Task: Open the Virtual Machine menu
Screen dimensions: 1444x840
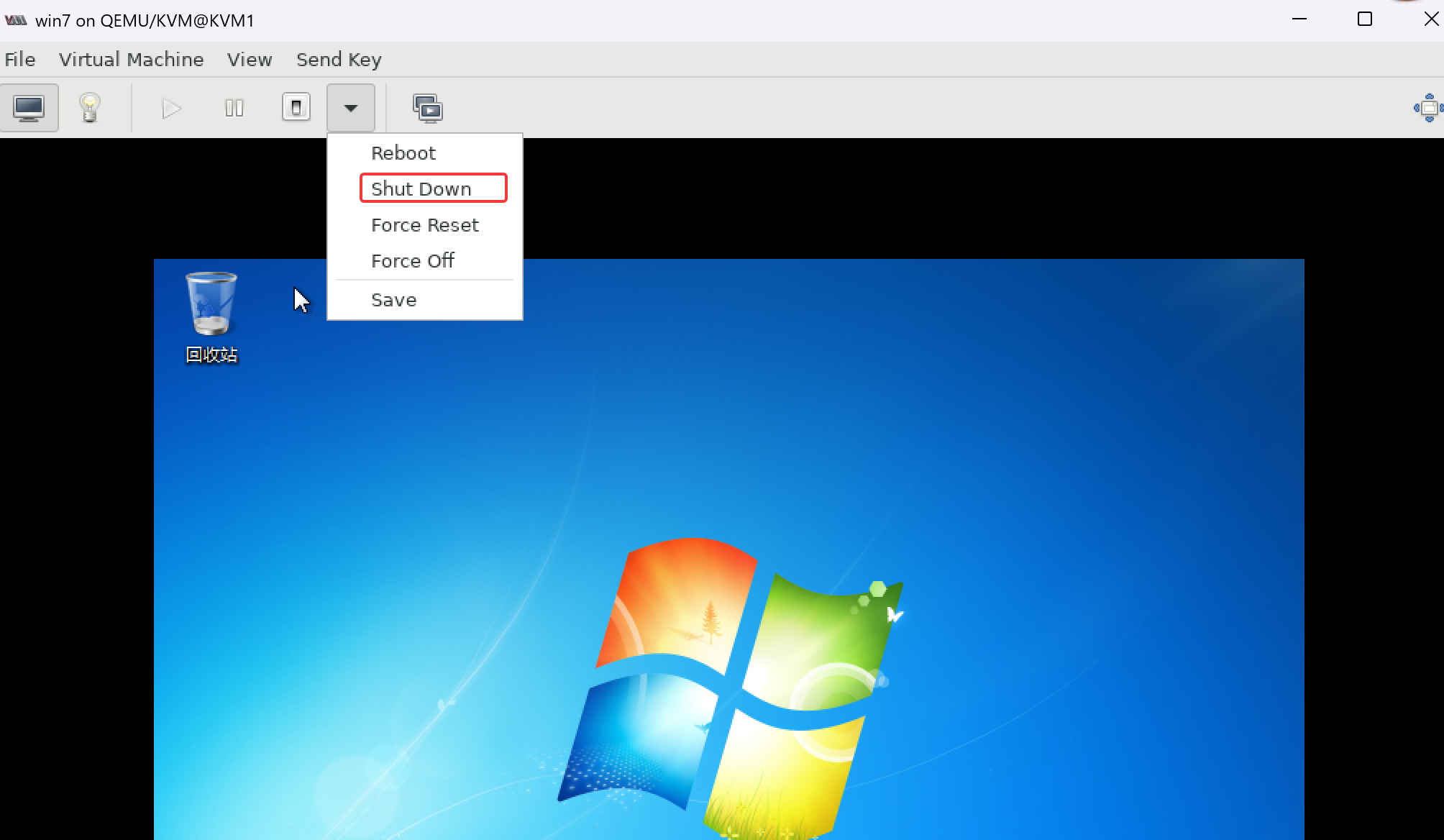Action: [132, 60]
